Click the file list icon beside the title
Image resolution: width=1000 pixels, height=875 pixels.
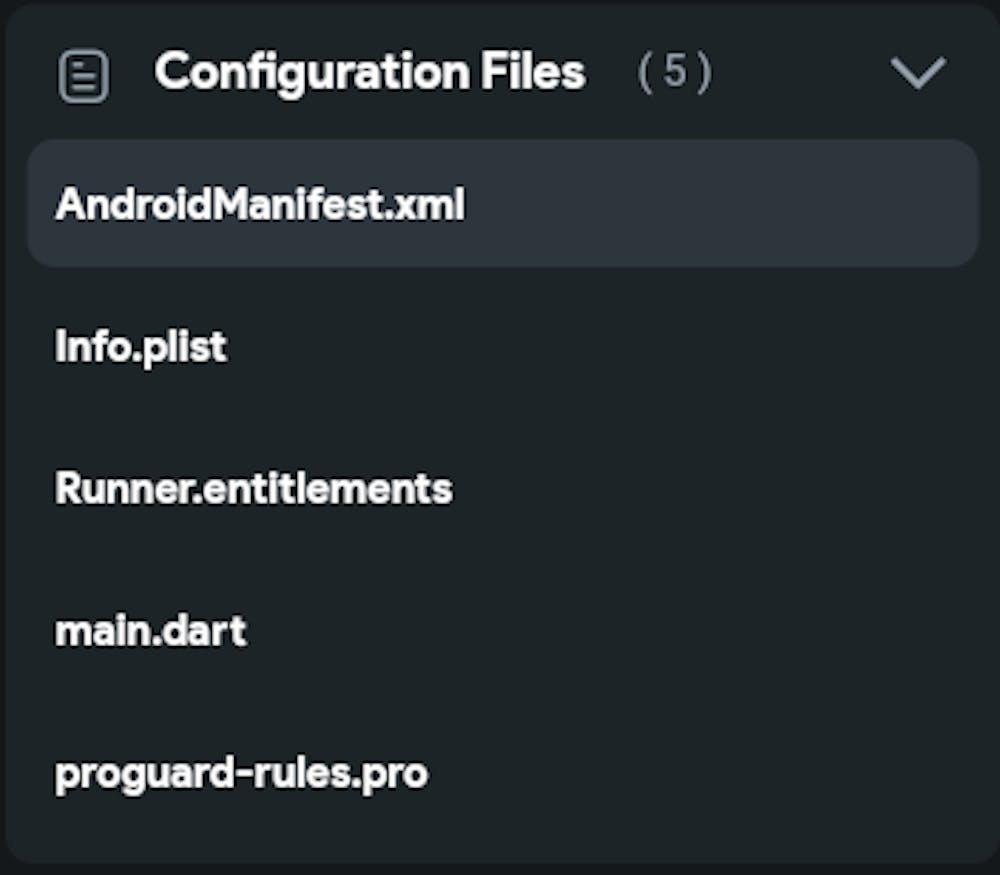click(83, 76)
